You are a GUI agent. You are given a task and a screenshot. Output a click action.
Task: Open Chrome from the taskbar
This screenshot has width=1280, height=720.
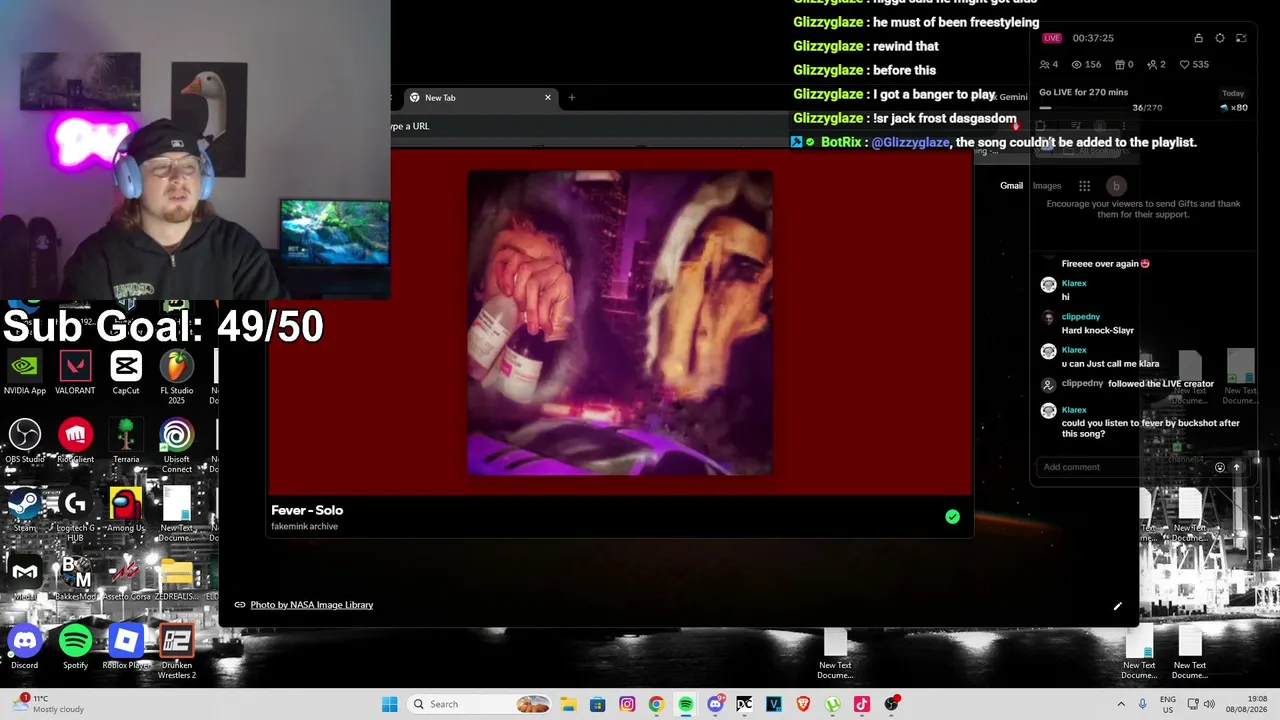click(656, 704)
